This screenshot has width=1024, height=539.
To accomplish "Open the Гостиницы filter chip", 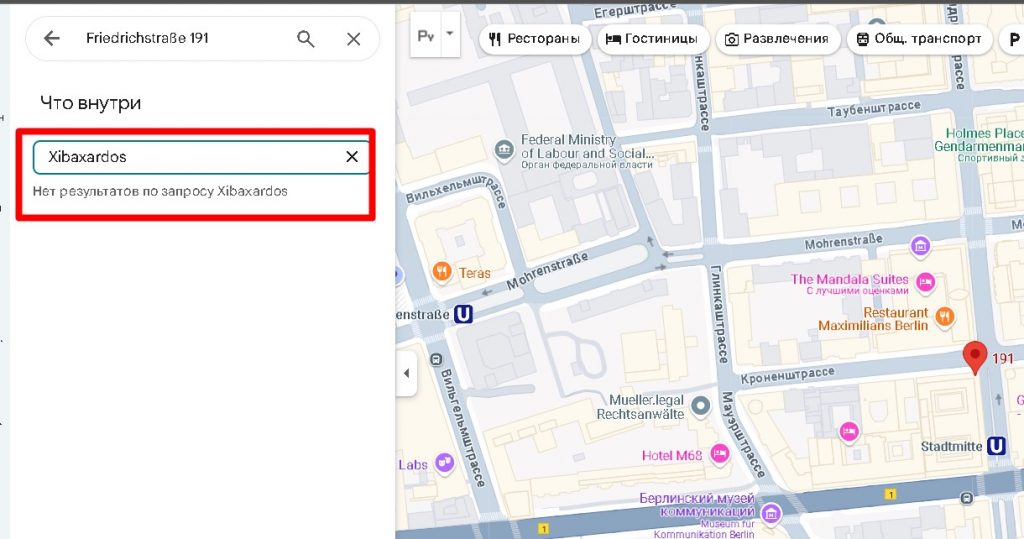I will [652, 39].
